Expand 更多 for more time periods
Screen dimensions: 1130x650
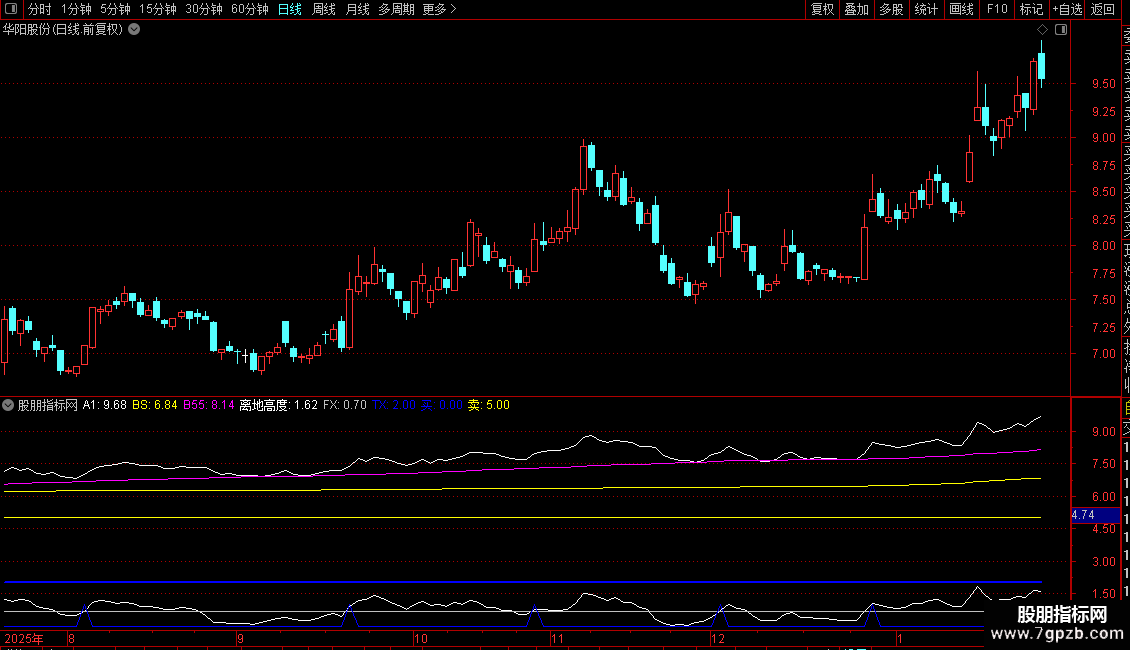click(439, 9)
